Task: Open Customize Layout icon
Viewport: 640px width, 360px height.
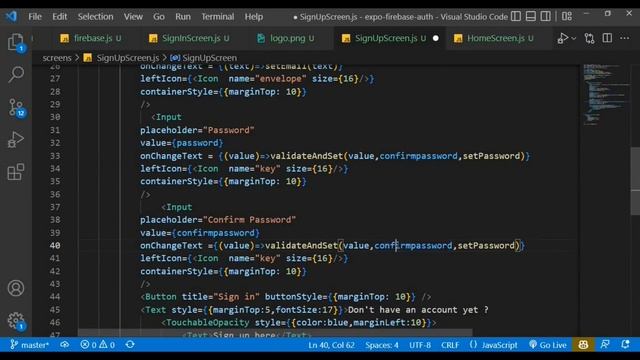Action: (567, 16)
